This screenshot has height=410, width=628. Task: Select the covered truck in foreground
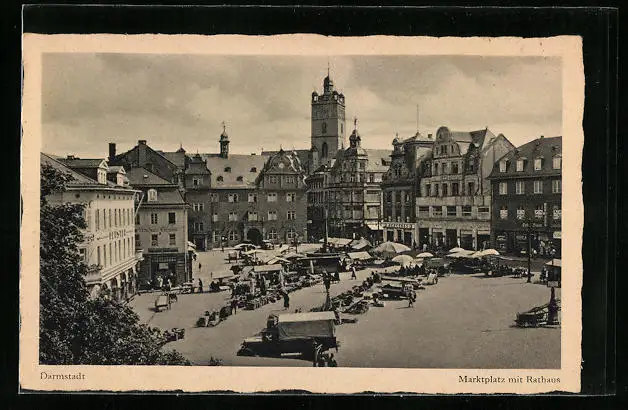[x=294, y=333]
